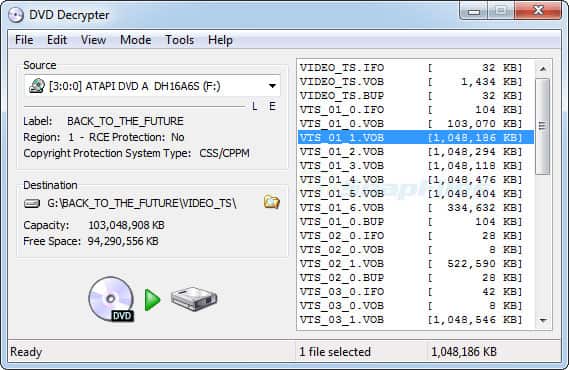
Task: Click the DVD Decrypter title bar disc icon
Action: [x=16, y=15]
